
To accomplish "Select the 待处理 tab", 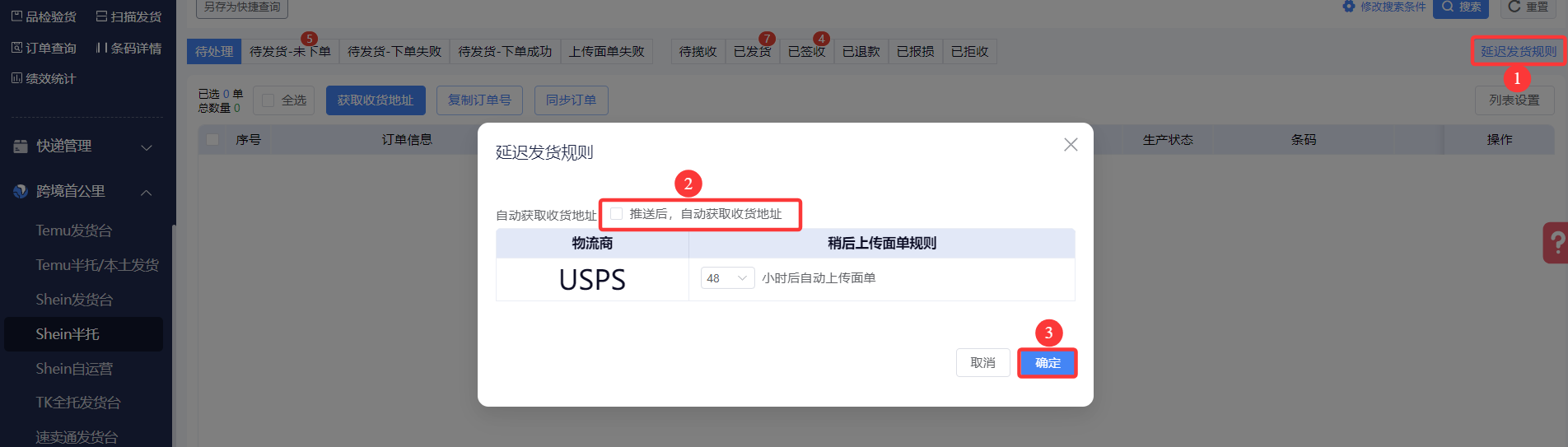I will coord(214,51).
